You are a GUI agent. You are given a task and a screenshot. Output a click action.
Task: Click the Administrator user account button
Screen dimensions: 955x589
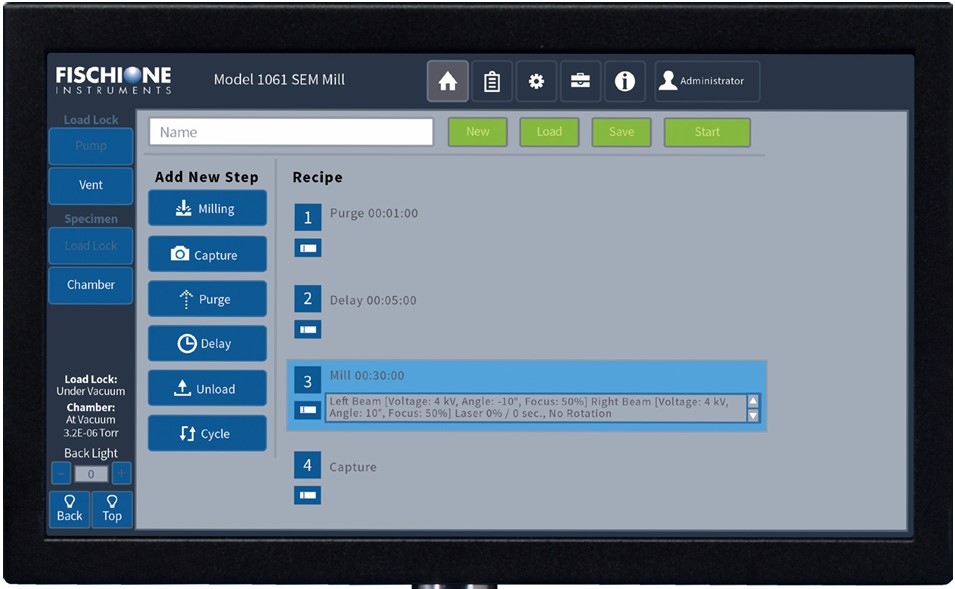pos(707,82)
